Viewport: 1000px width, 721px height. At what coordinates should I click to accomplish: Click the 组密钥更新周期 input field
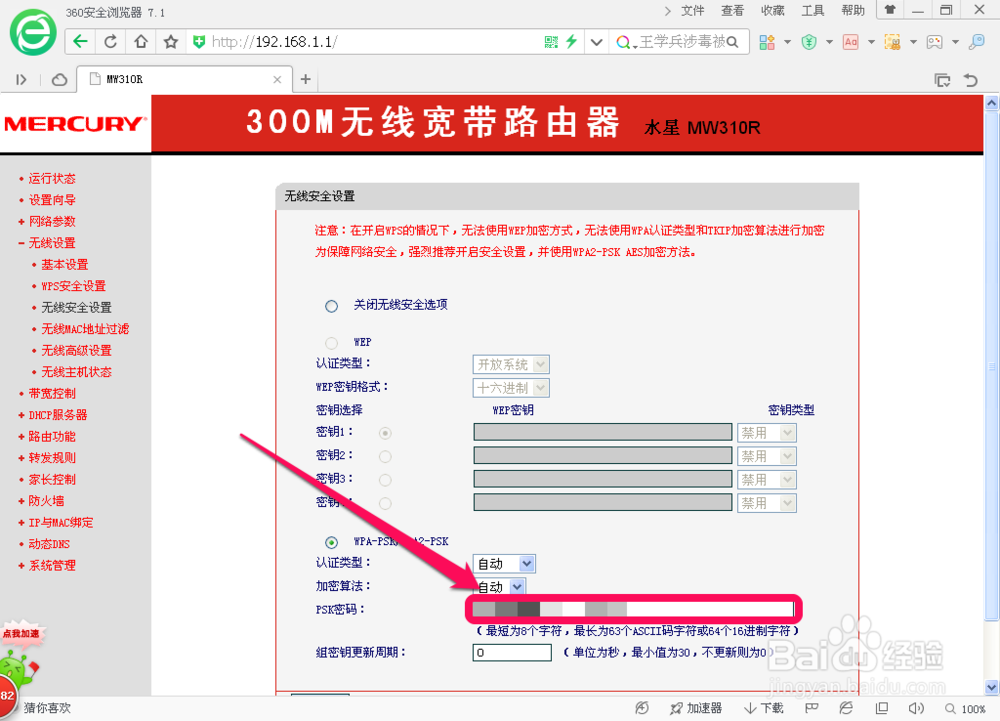click(x=512, y=652)
